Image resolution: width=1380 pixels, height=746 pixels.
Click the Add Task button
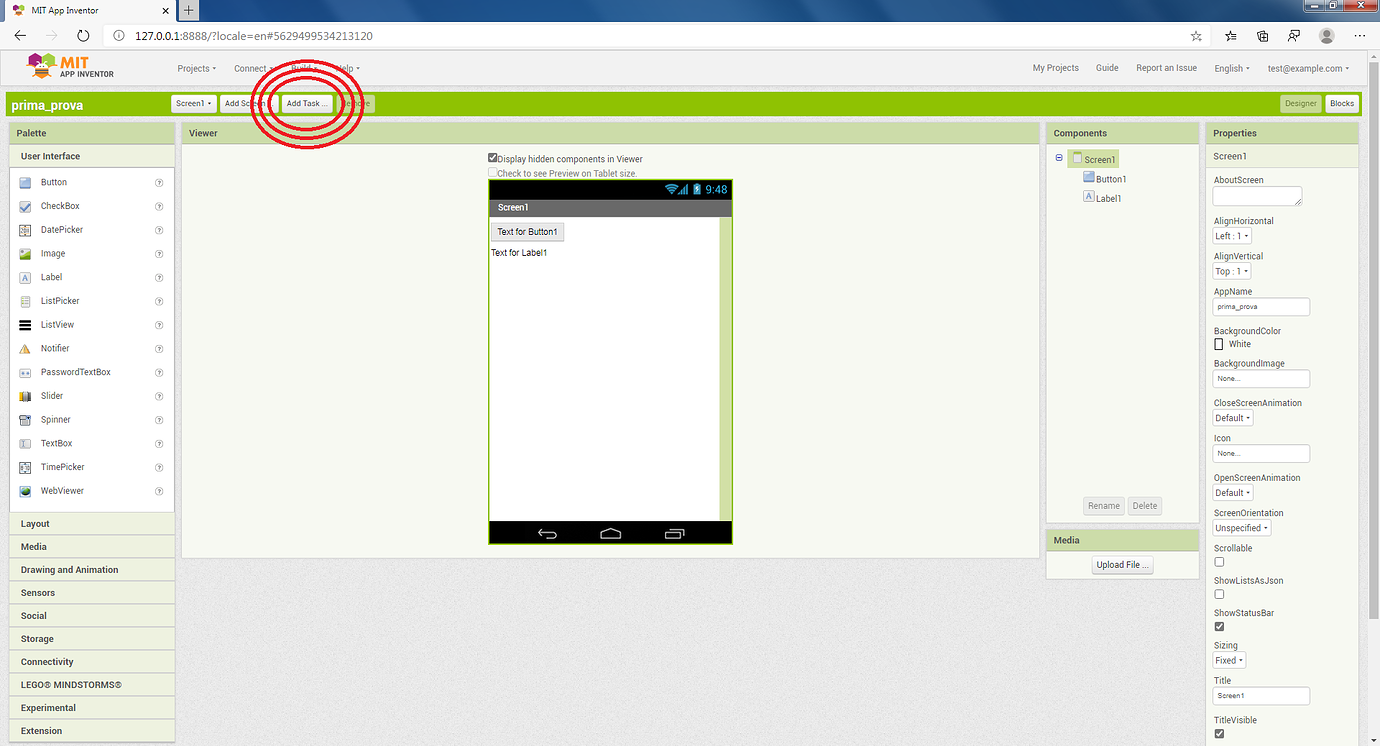point(306,103)
